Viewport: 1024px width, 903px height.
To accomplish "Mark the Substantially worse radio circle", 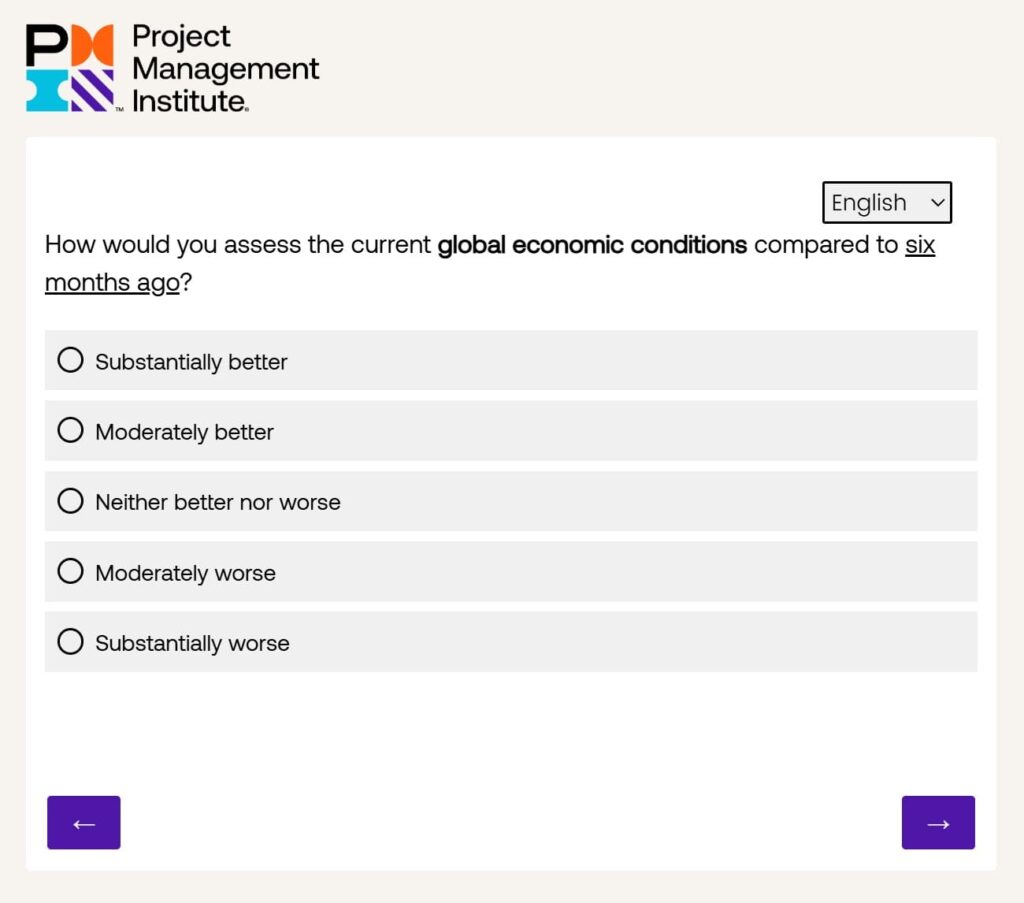I will 70,642.
